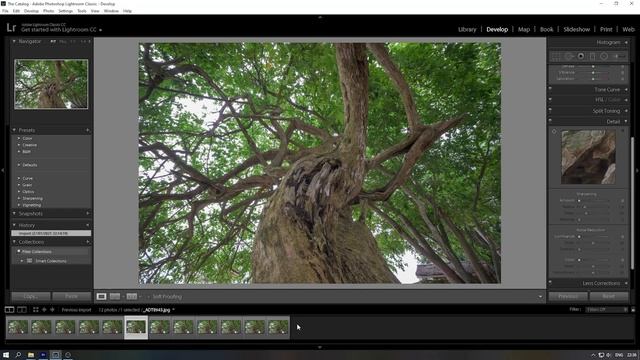Go back using left arrow above filmstrip

pyautogui.click(x=44, y=310)
